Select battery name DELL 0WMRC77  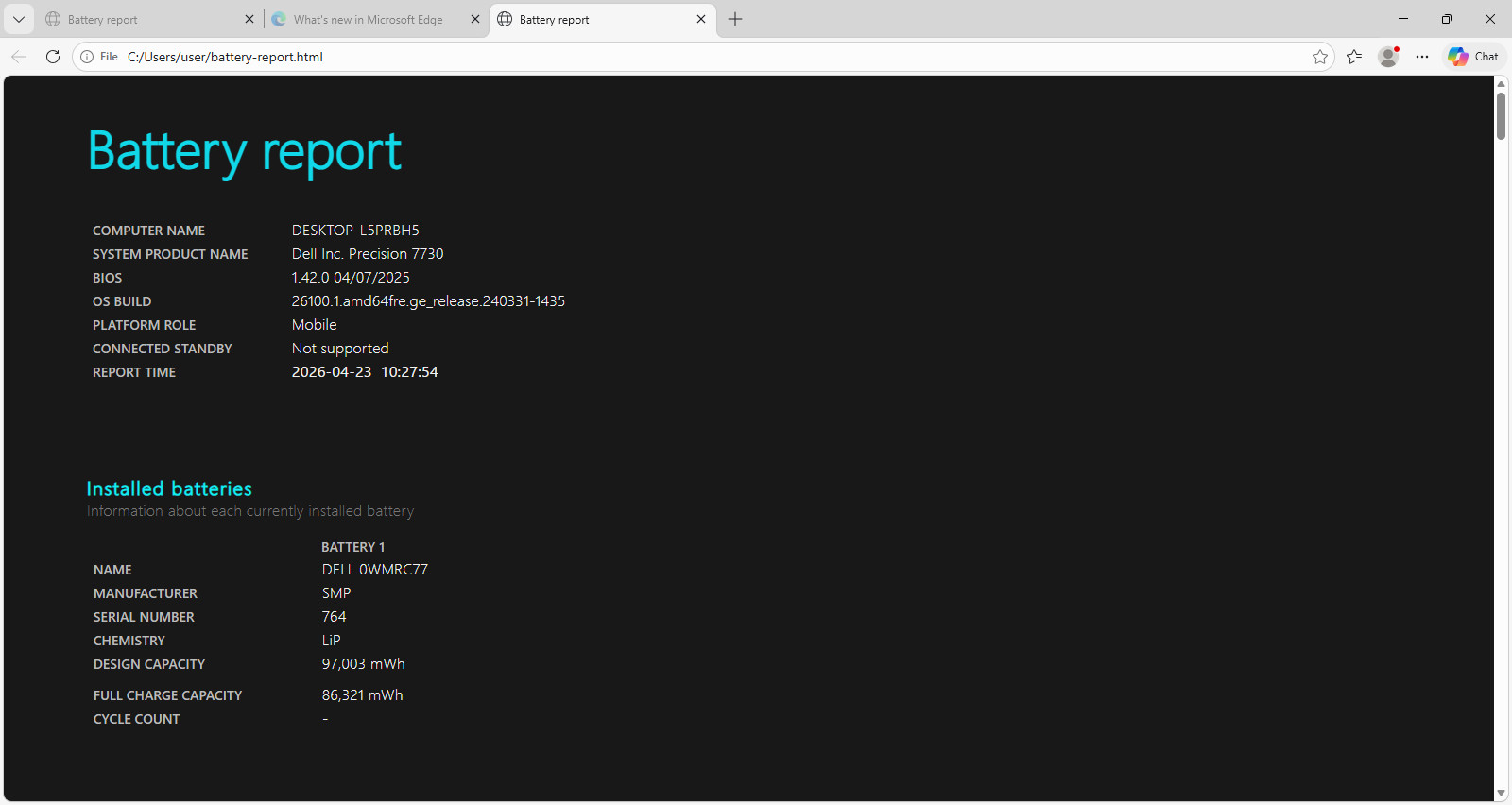tap(375, 570)
